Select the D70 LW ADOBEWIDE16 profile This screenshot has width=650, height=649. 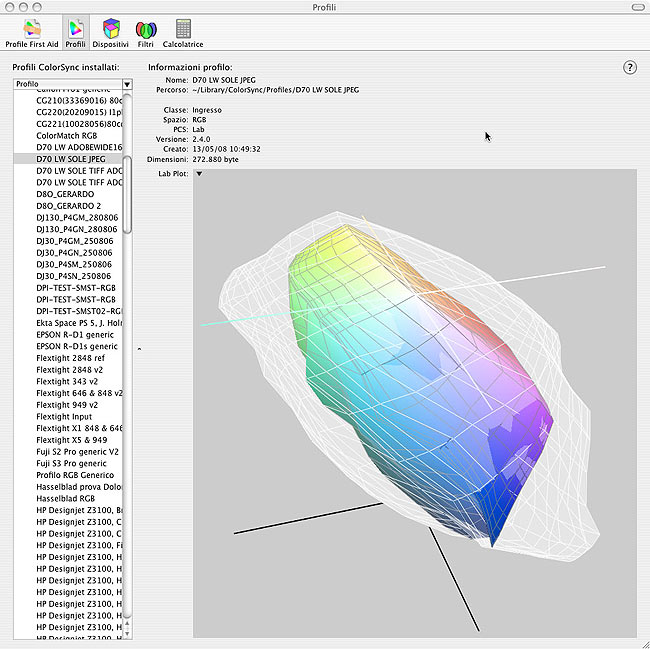(x=68, y=147)
